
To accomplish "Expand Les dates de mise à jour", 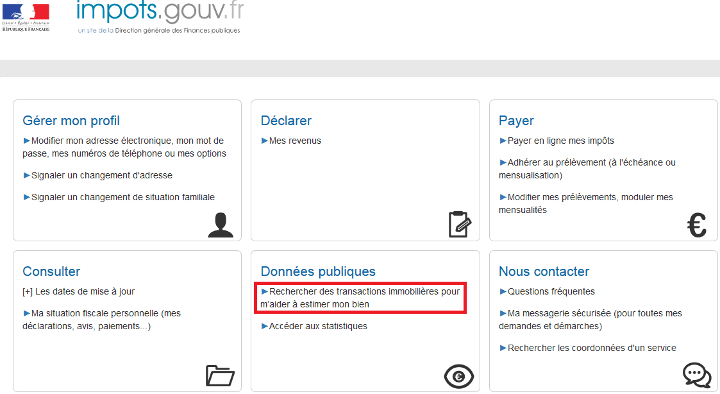I will tap(79, 292).
